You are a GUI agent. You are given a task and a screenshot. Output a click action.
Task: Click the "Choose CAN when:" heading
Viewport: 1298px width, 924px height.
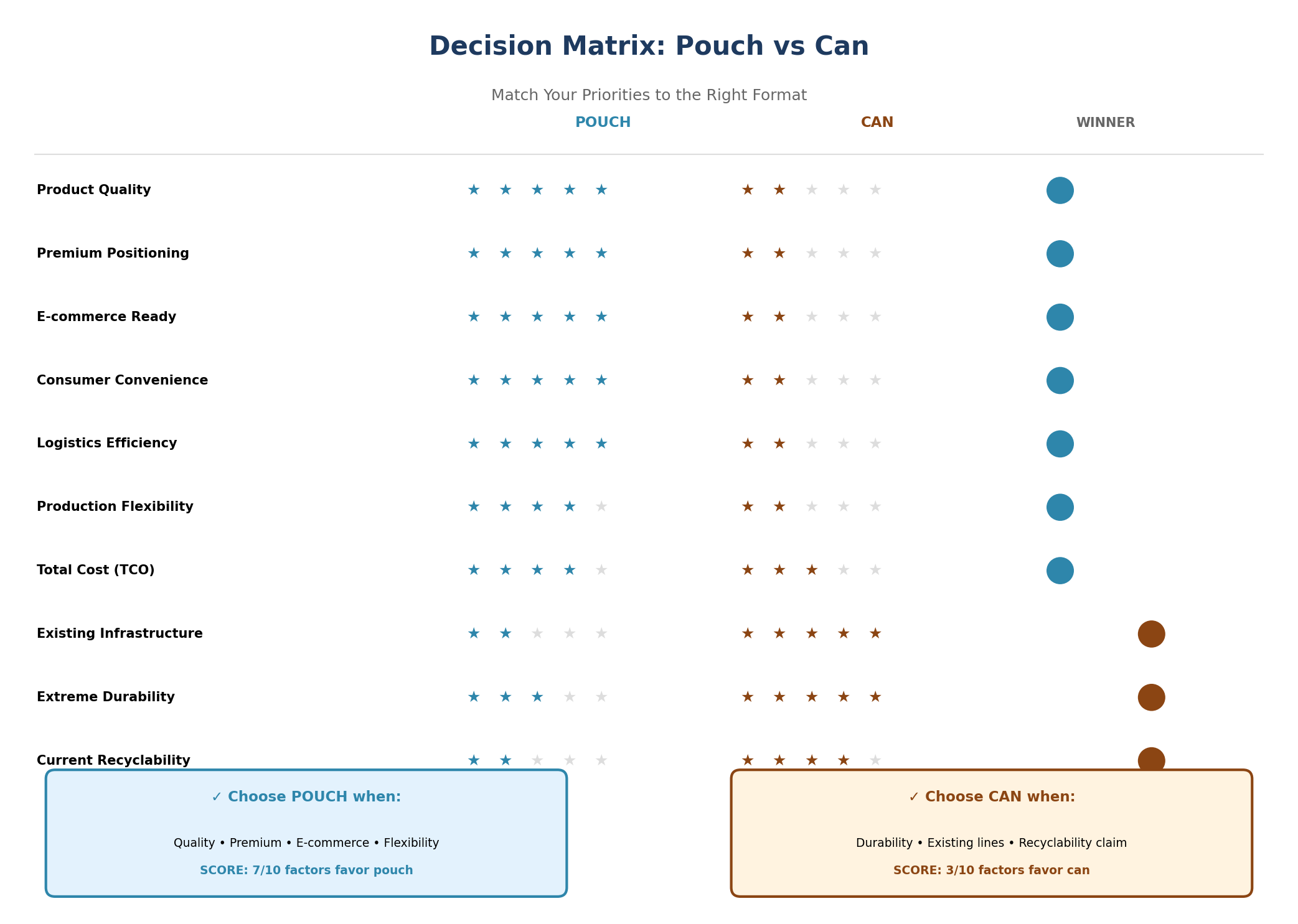(x=991, y=797)
